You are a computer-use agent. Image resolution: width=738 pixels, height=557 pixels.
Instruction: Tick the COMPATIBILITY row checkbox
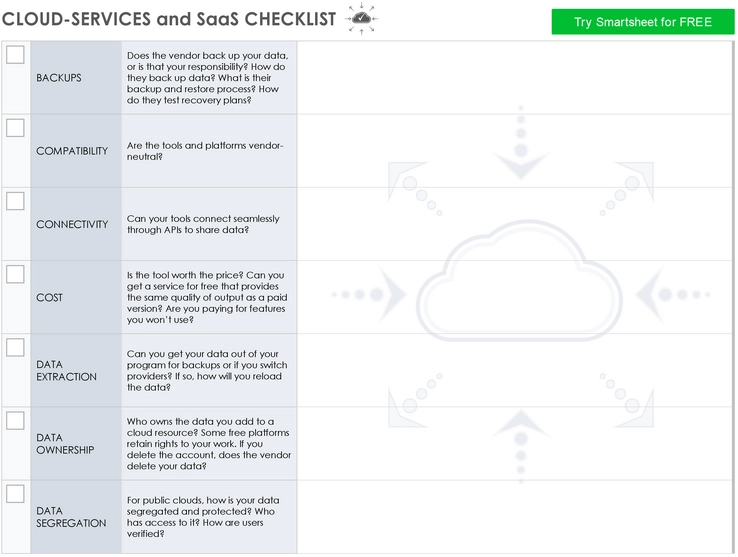coord(15,128)
